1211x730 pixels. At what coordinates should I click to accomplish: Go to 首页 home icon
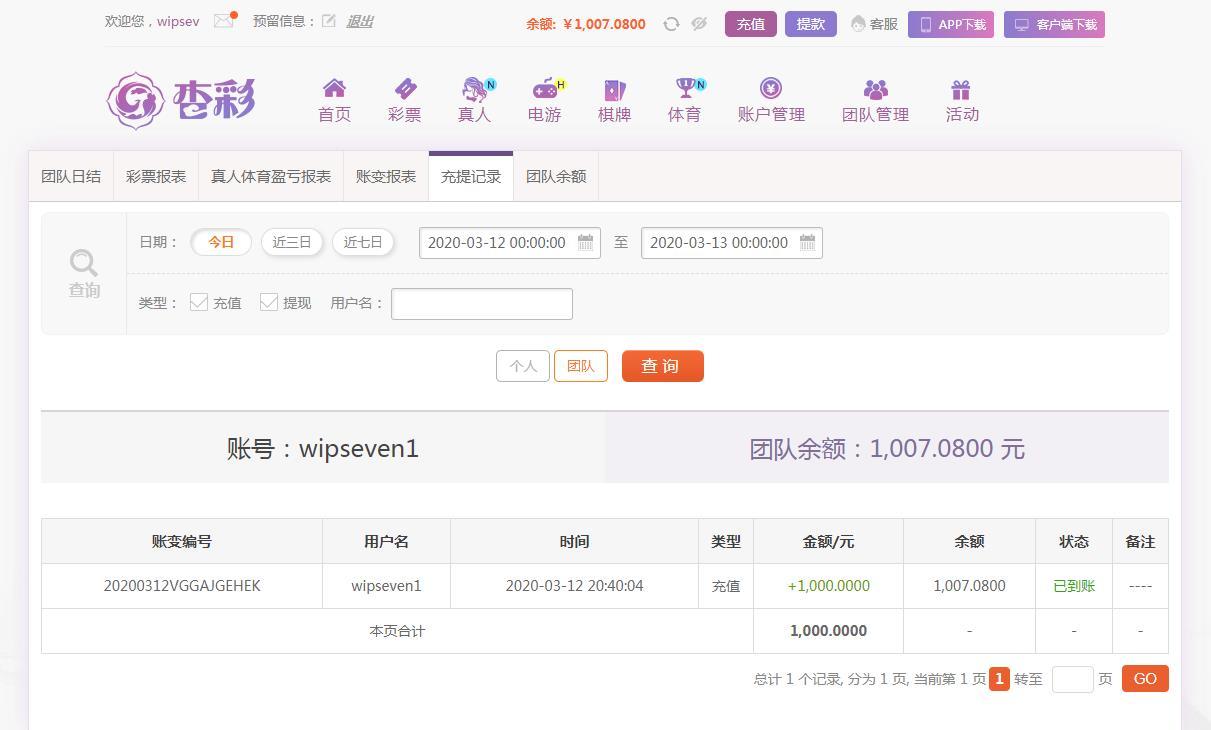[334, 101]
